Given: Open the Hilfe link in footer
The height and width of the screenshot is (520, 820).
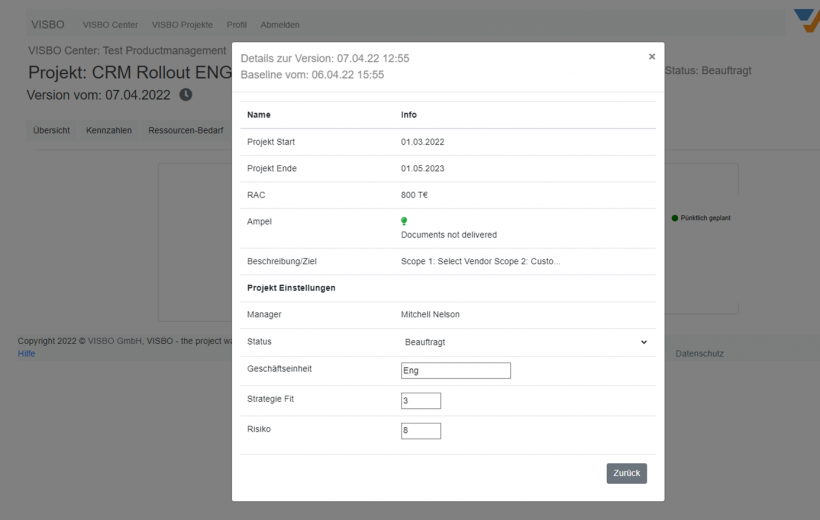Looking at the screenshot, I should (x=26, y=353).
